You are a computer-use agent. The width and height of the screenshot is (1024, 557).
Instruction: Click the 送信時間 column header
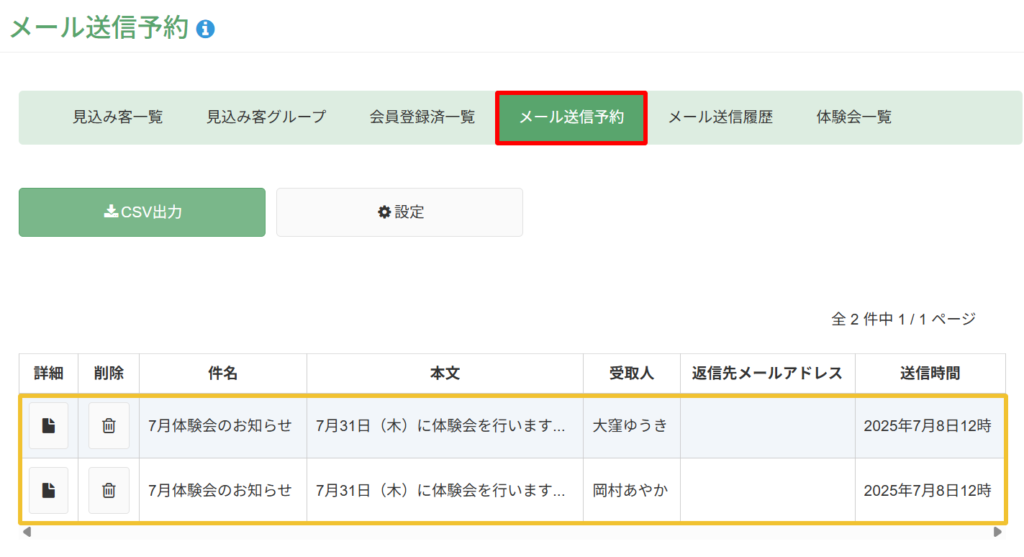[x=930, y=374]
